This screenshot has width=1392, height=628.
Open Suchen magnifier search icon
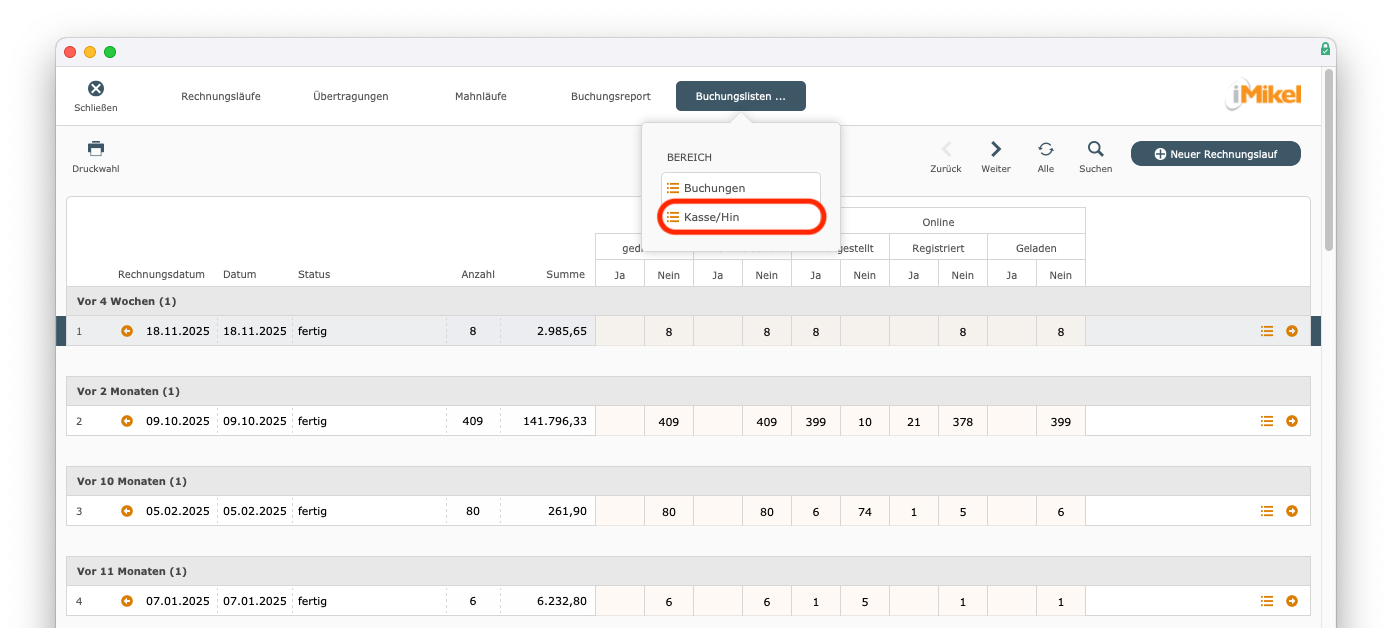pos(1095,149)
